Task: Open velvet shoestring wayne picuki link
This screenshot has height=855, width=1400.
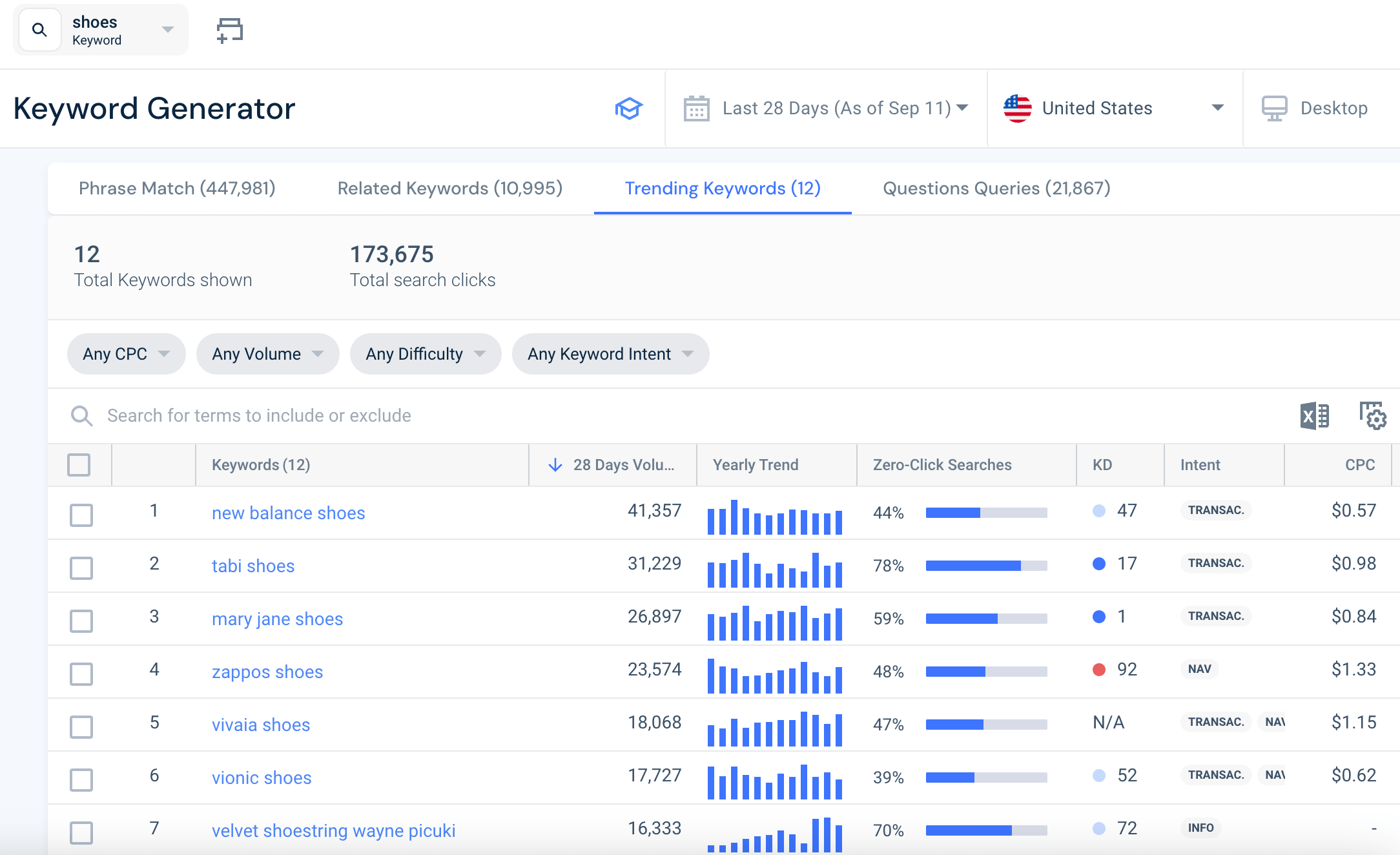Action: point(334,831)
